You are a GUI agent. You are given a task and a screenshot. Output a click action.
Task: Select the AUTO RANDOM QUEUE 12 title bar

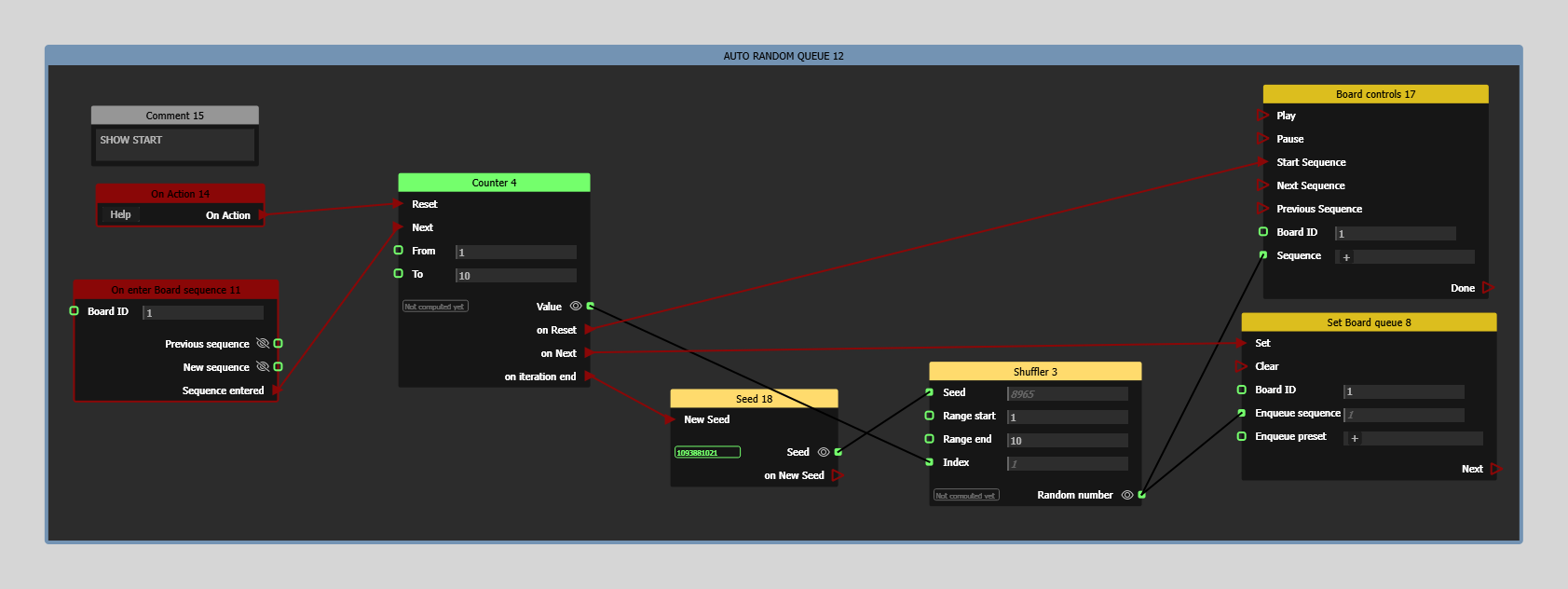point(784,56)
